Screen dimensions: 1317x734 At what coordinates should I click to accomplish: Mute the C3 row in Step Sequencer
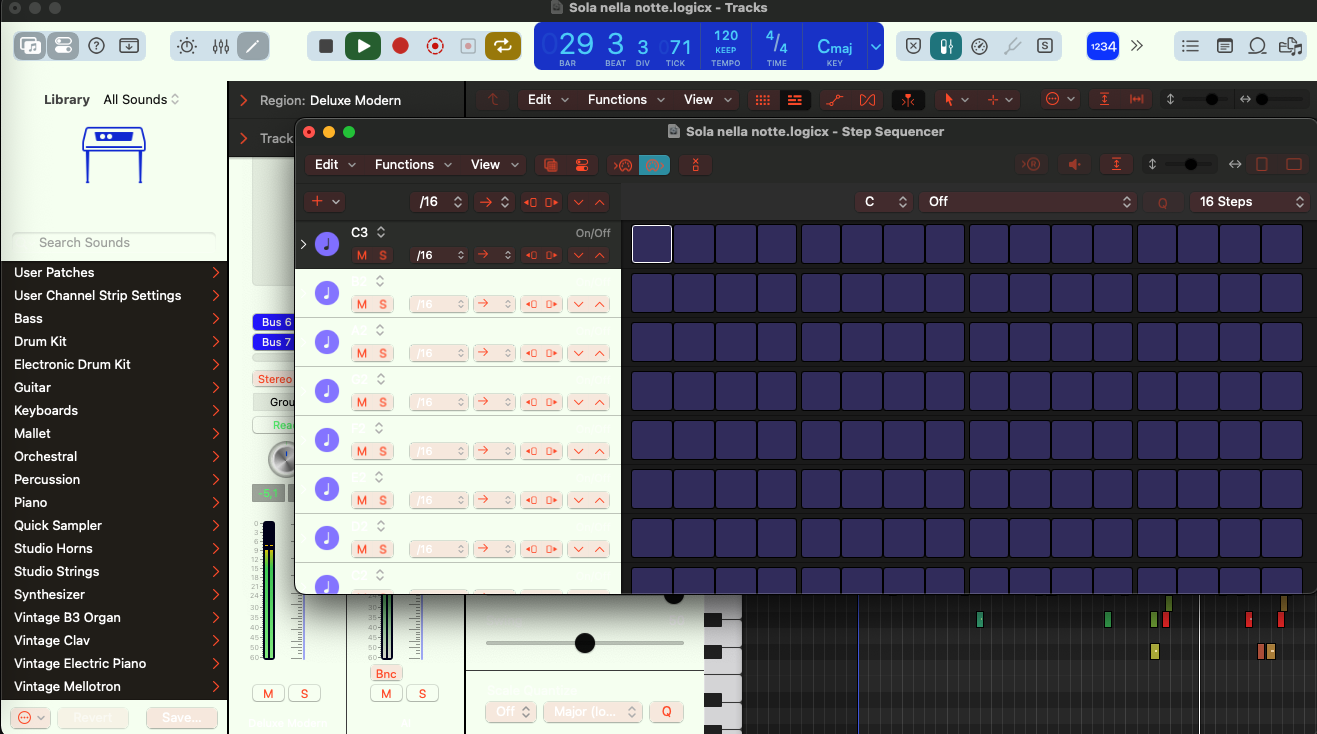(x=362, y=255)
